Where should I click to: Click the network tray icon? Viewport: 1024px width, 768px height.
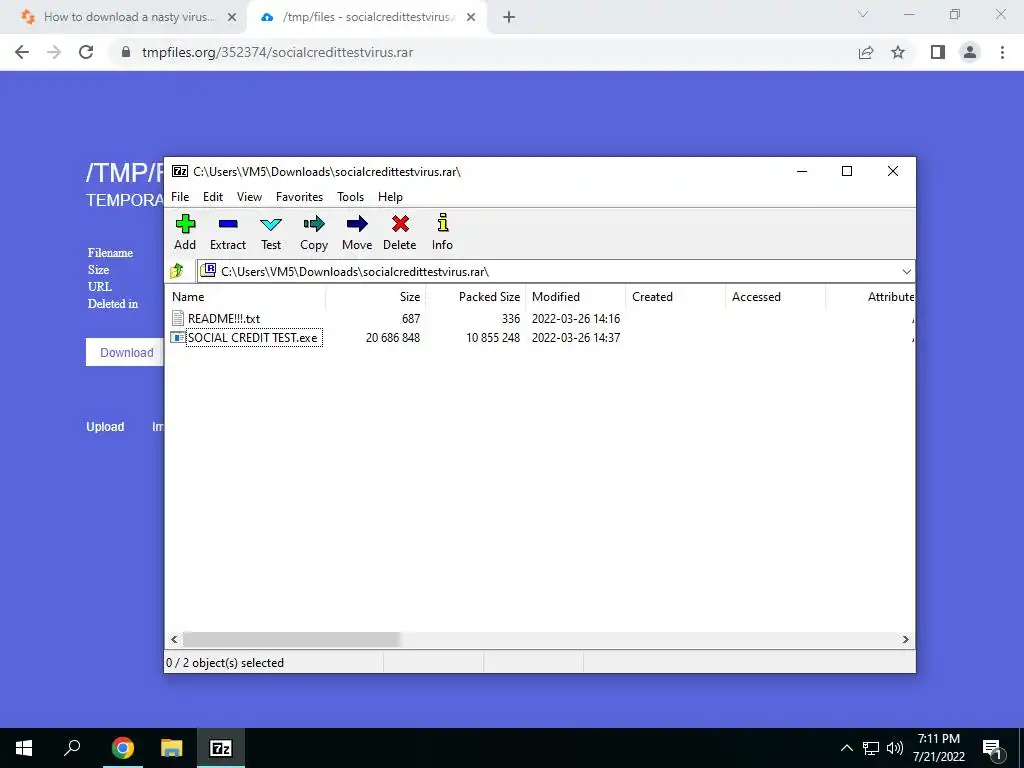point(871,748)
